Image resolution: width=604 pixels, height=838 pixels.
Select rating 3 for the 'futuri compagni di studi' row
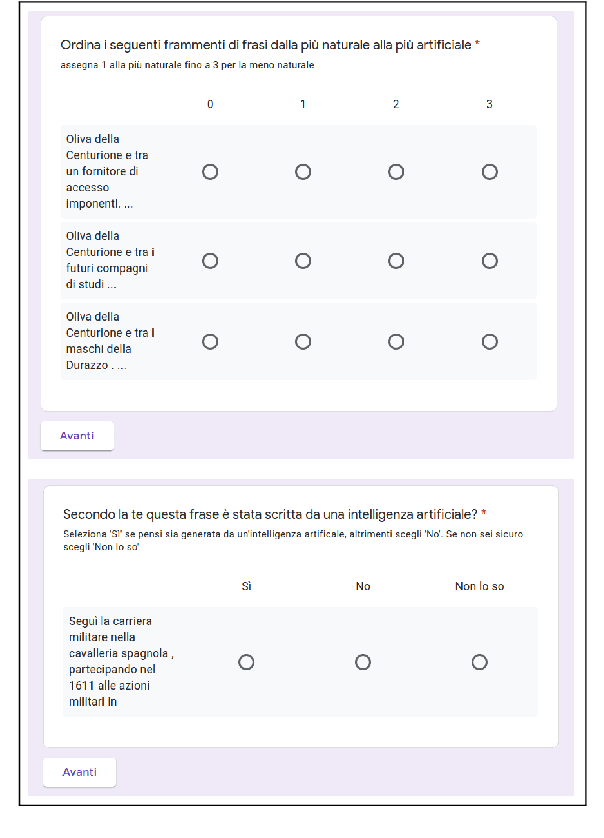pos(489,260)
